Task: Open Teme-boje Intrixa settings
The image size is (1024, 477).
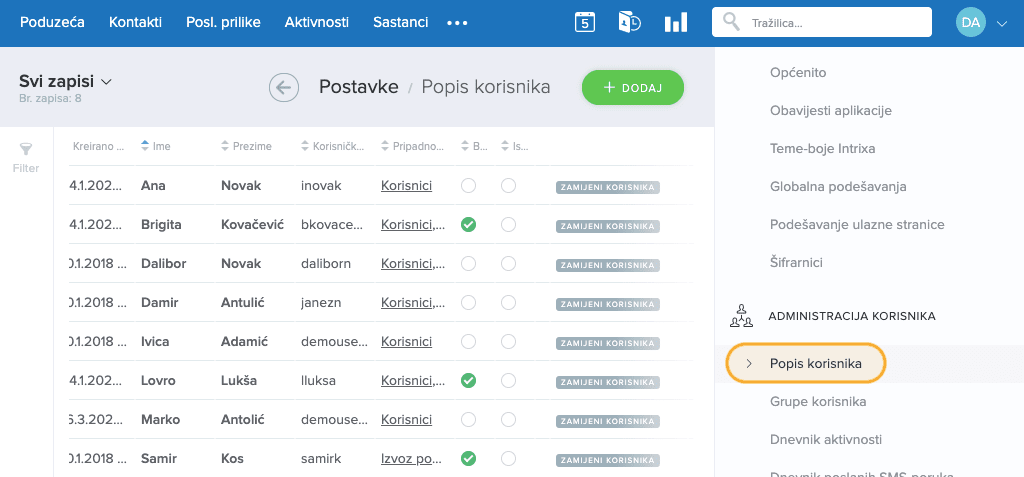Action: [822, 148]
